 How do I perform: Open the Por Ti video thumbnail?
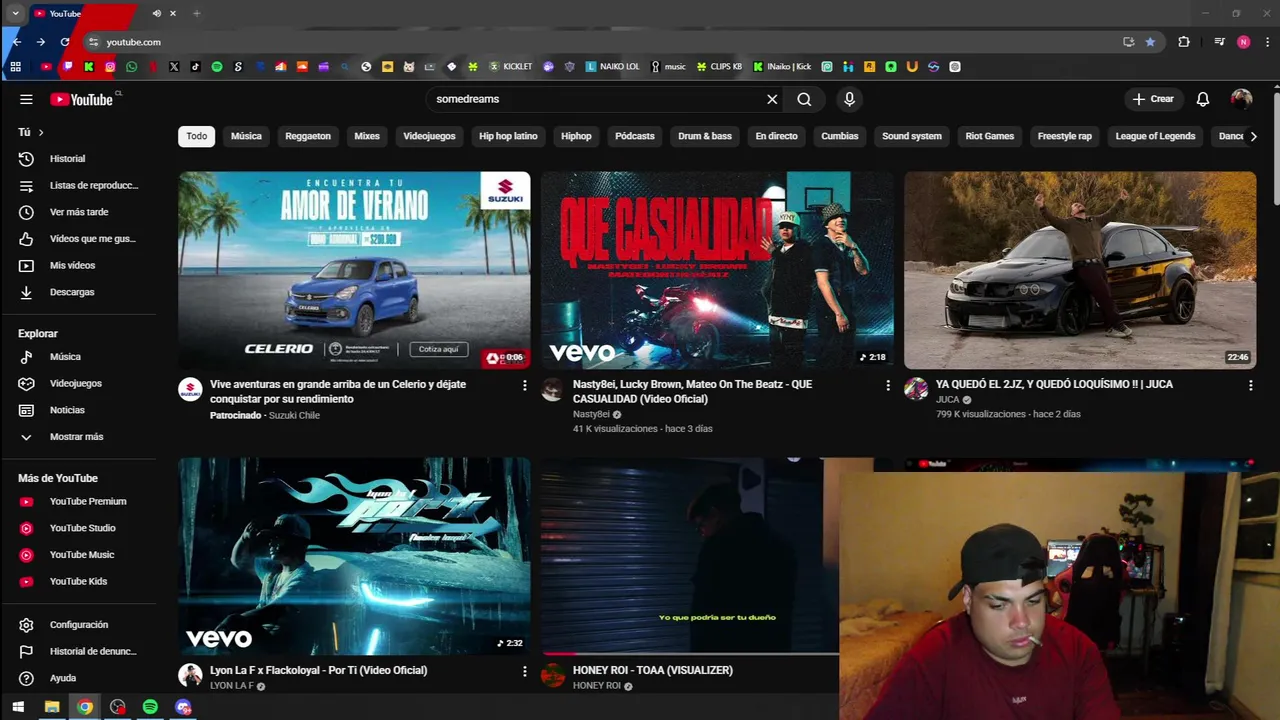[x=354, y=556]
